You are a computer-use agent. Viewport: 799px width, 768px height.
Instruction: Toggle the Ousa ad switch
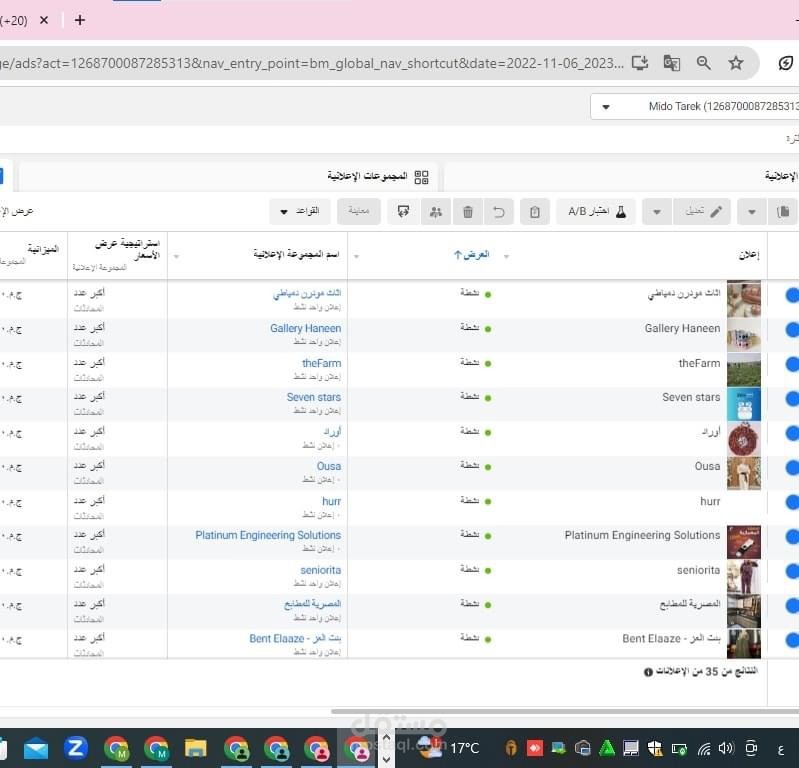pyautogui.click(x=792, y=467)
